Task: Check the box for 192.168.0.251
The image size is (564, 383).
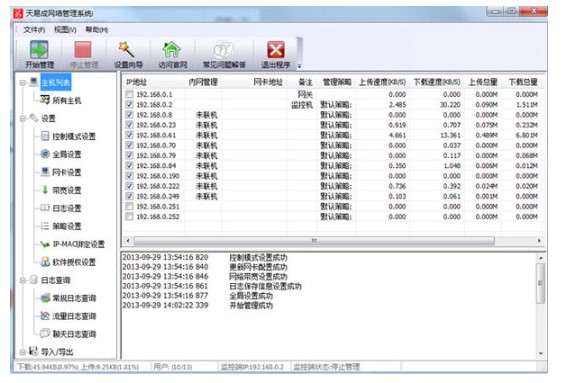Action: [x=129, y=206]
